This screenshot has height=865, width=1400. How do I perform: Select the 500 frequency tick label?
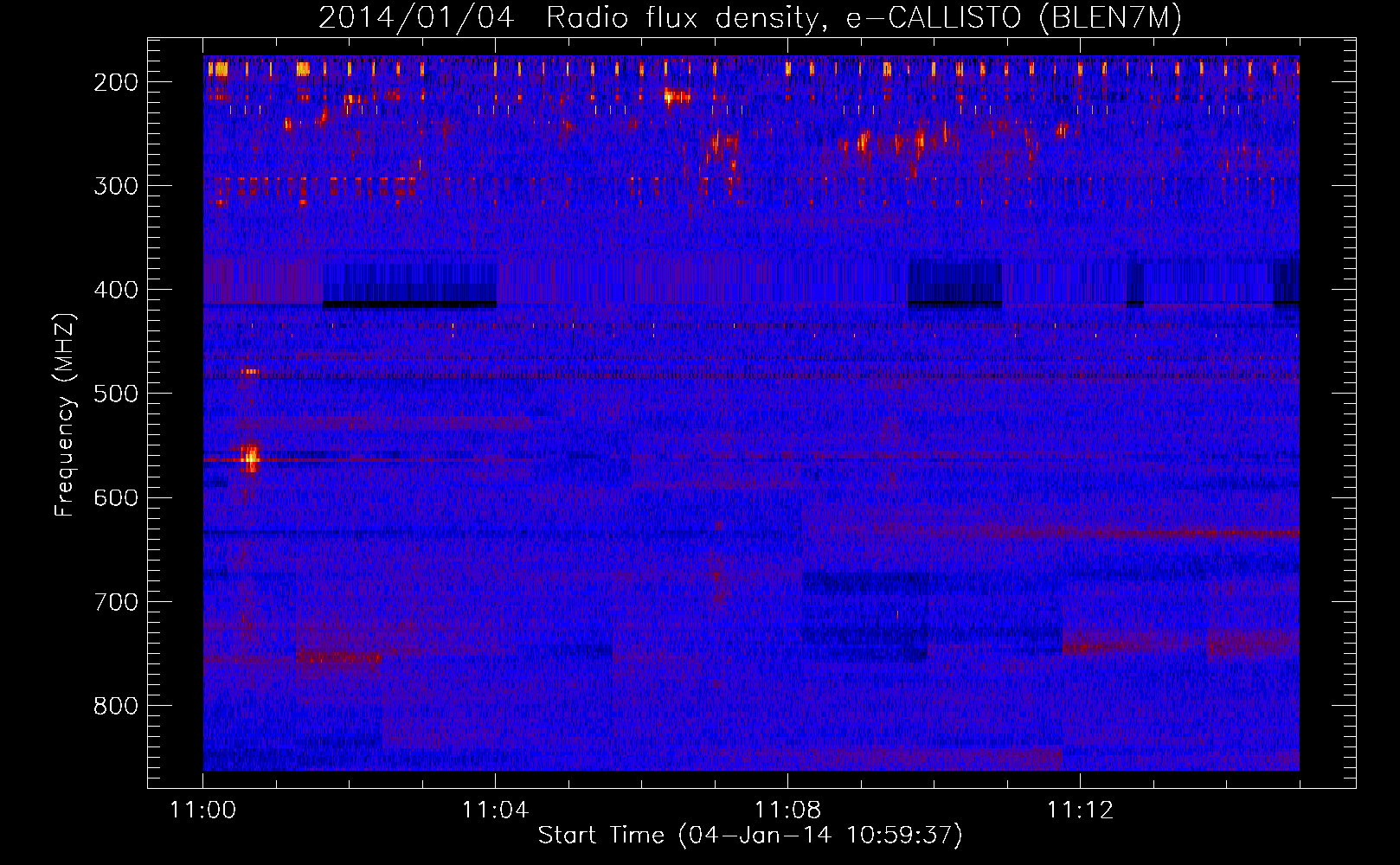[x=116, y=394]
